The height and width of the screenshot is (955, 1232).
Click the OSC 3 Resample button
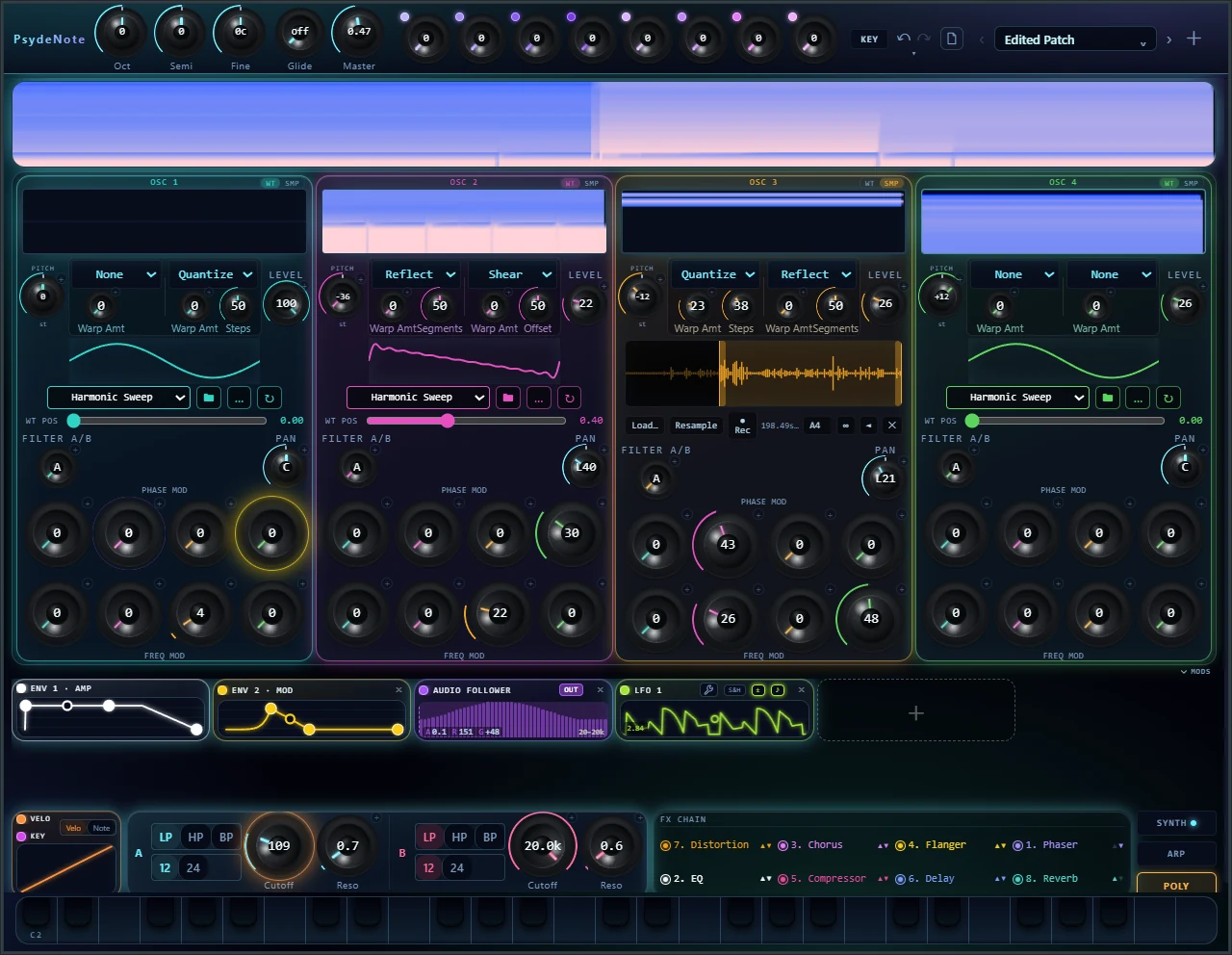coord(696,426)
